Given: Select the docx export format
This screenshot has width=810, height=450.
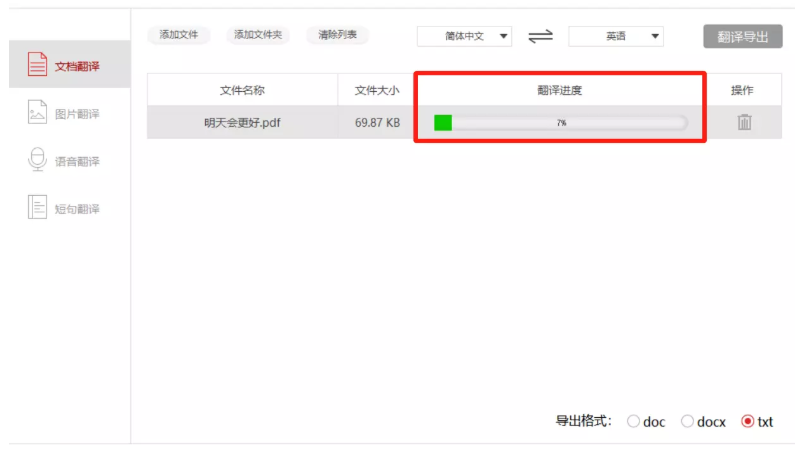Looking at the screenshot, I should tap(687, 422).
